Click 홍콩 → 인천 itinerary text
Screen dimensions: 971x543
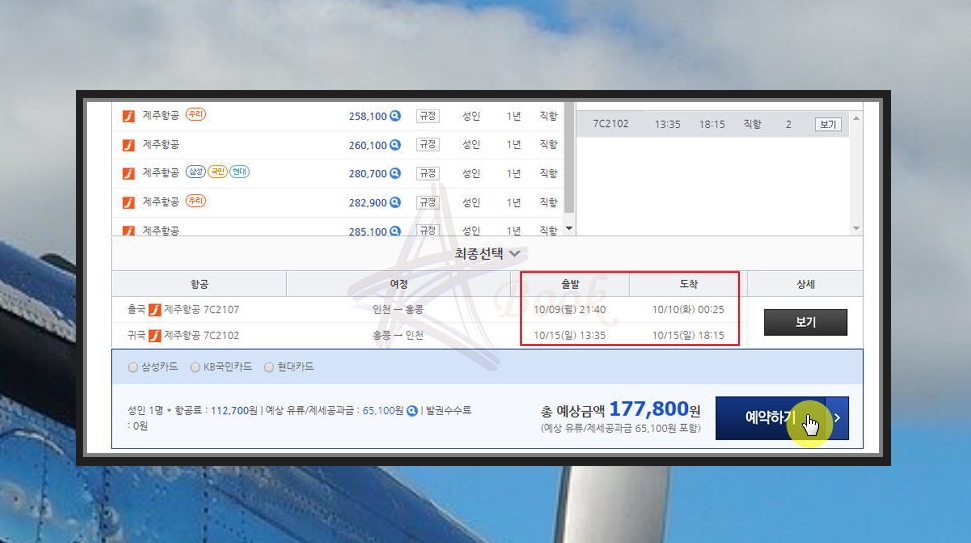tap(398, 336)
